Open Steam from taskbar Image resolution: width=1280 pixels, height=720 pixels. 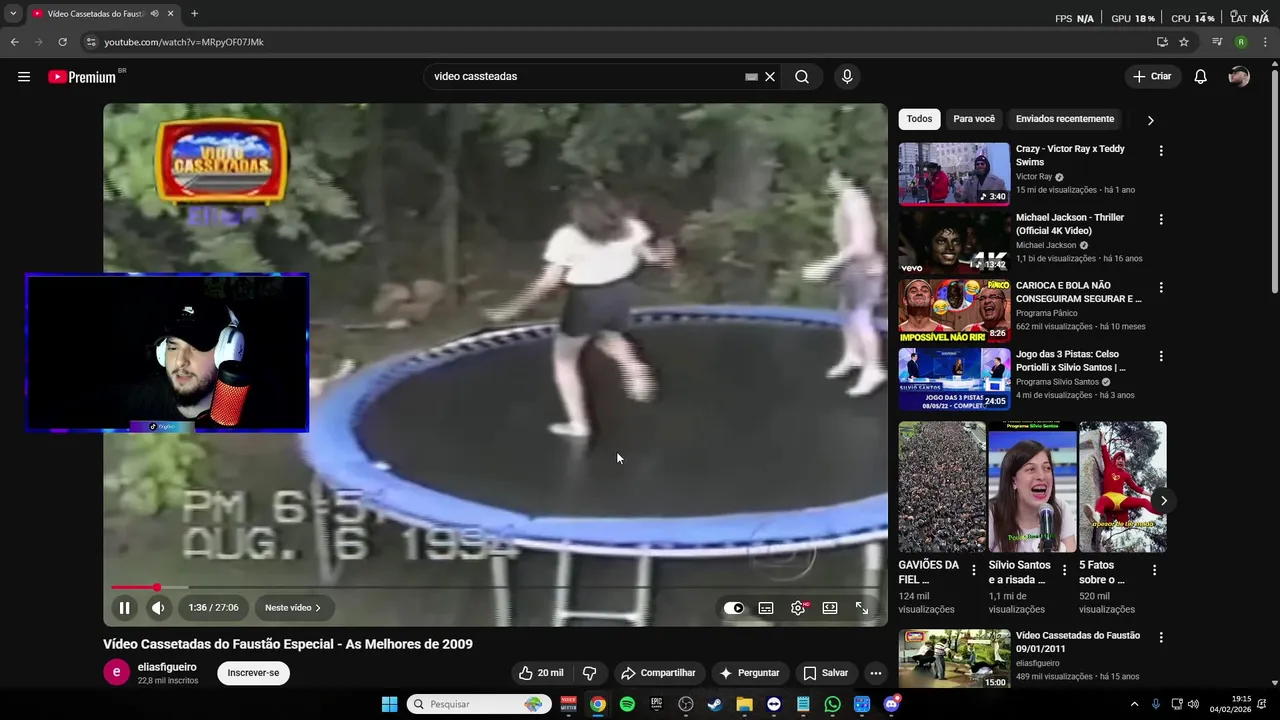[715, 704]
